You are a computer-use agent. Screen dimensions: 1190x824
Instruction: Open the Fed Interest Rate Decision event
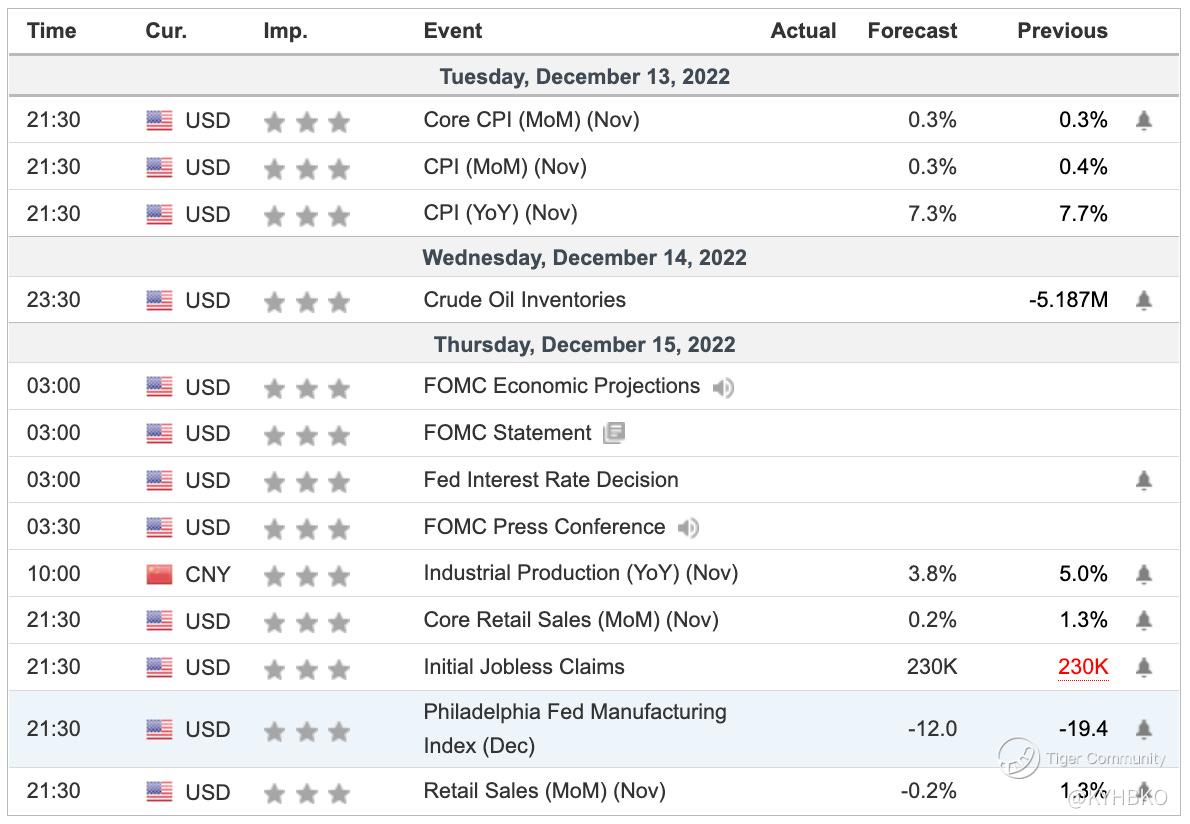tap(551, 480)
